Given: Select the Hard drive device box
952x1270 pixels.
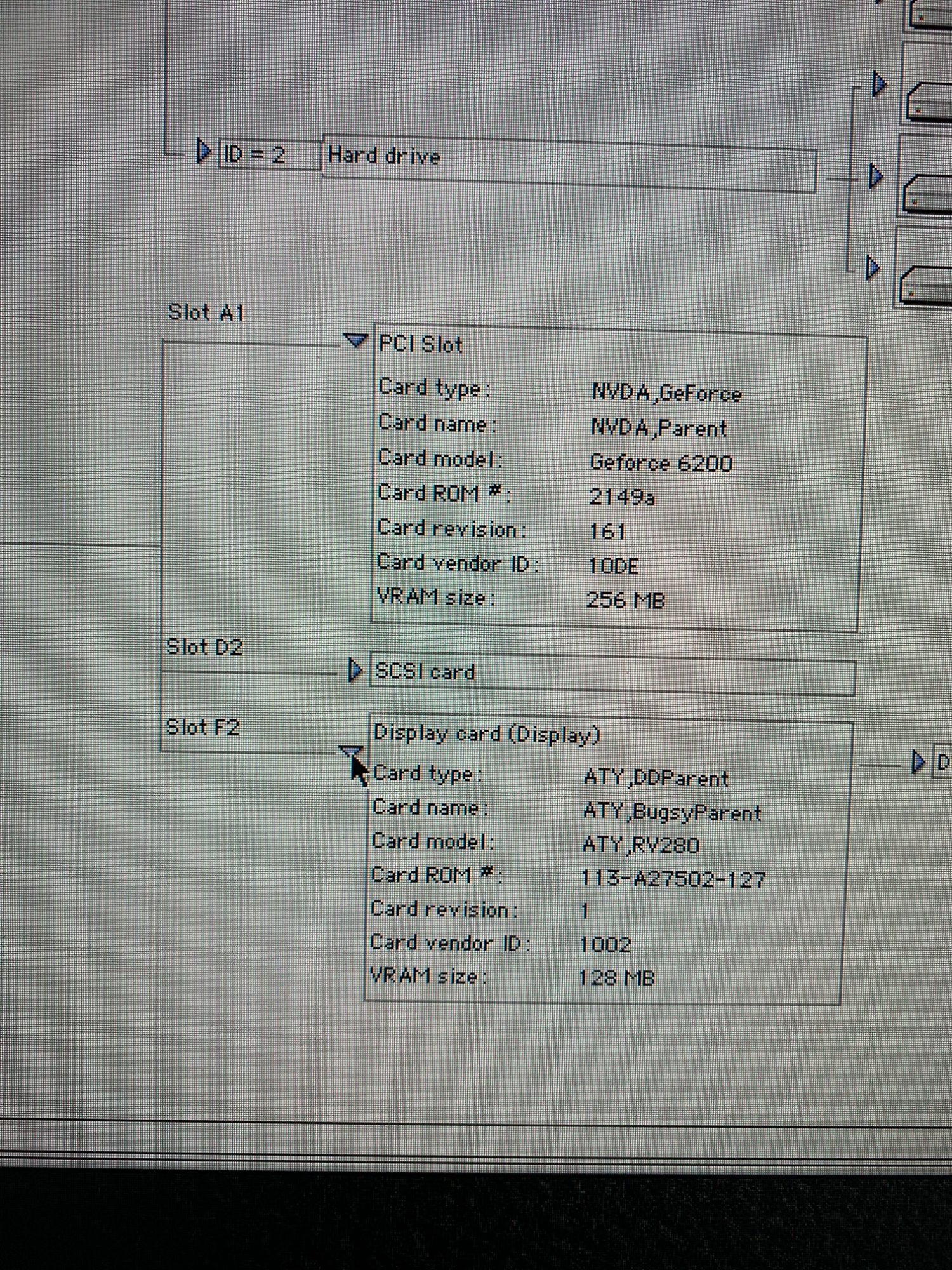Looking at the screenshot, I should point(569,163).
